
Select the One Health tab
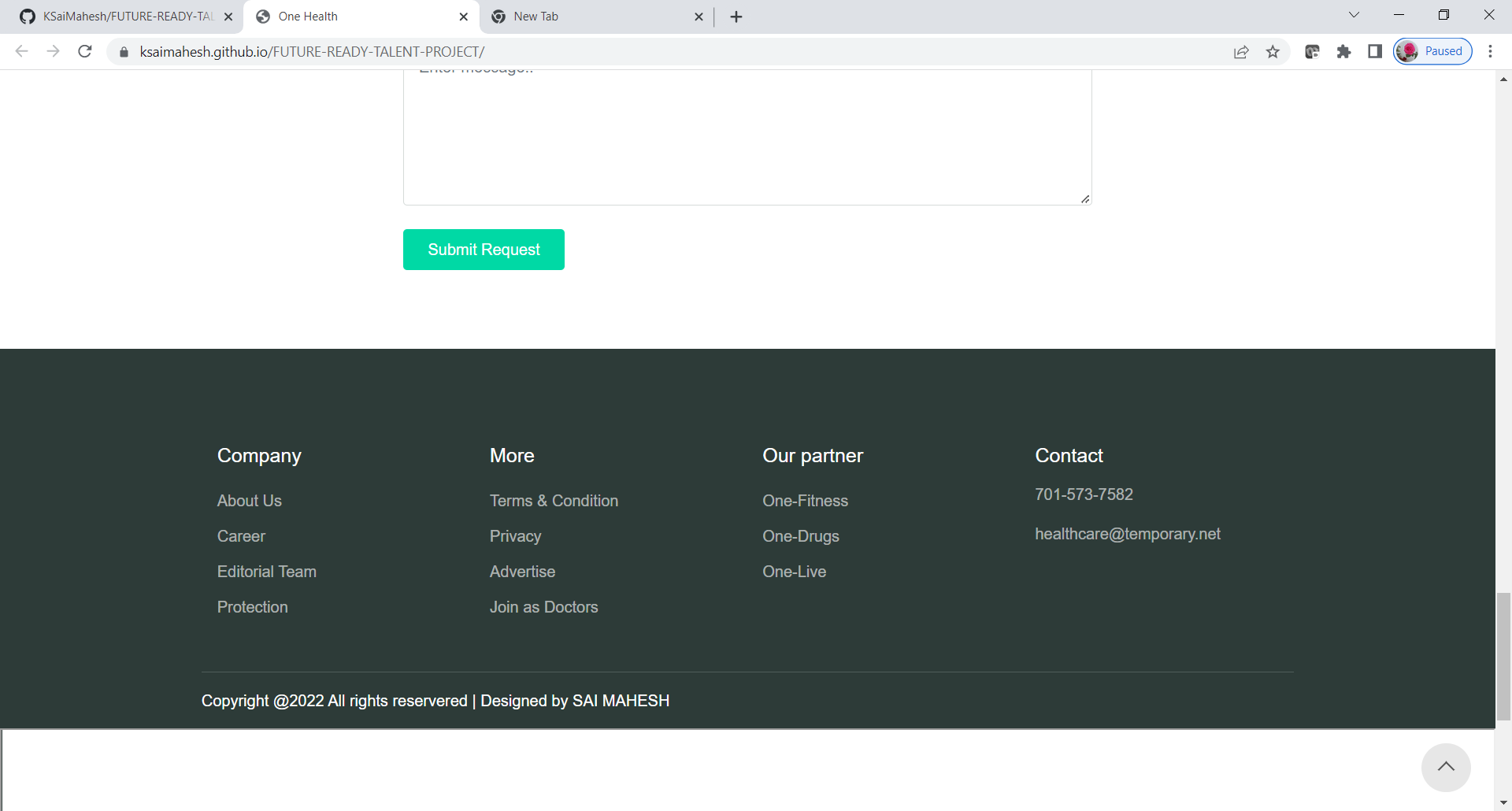pos(362,17)
